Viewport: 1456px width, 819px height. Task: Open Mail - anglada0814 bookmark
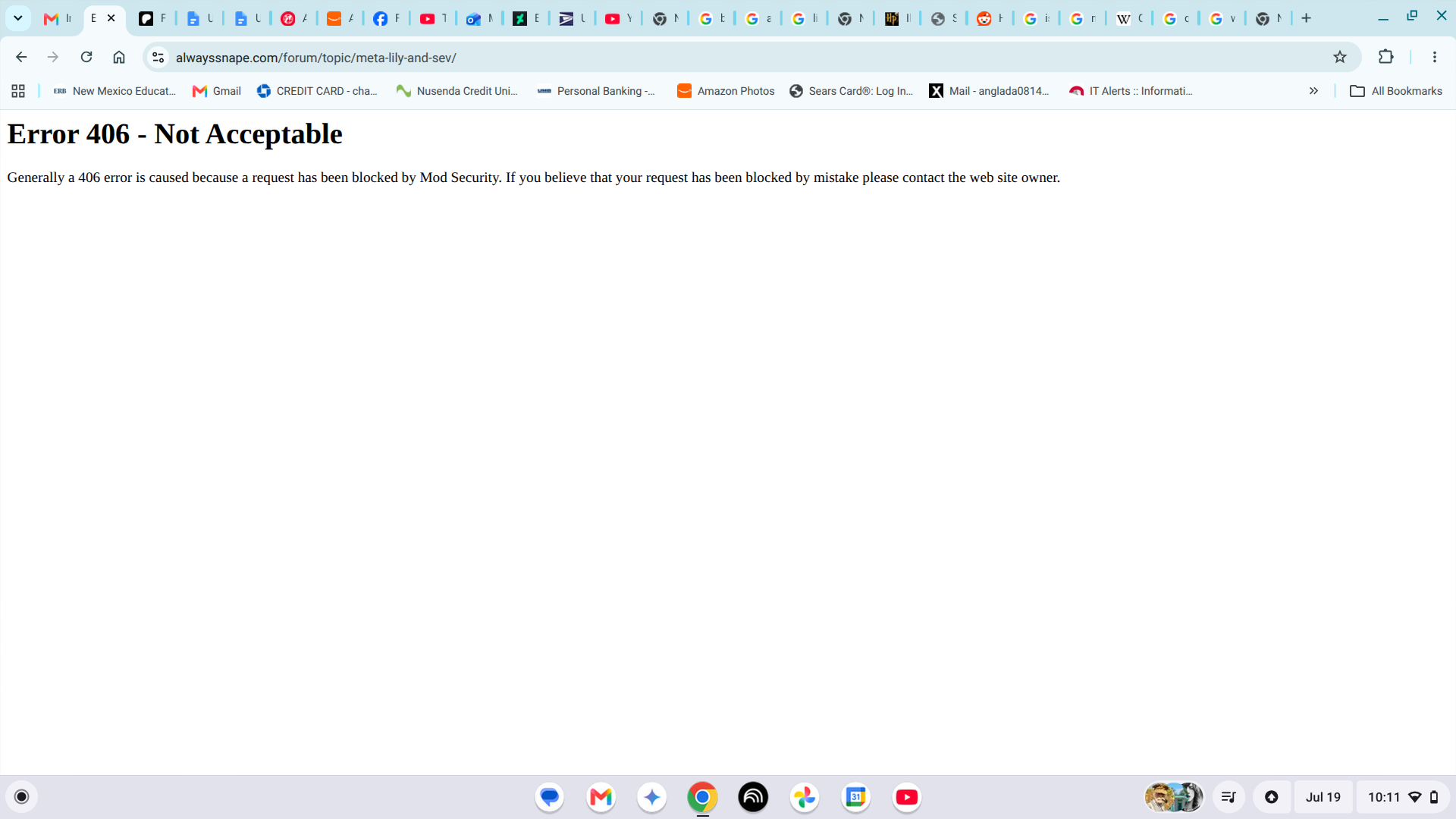pos(989,91)
